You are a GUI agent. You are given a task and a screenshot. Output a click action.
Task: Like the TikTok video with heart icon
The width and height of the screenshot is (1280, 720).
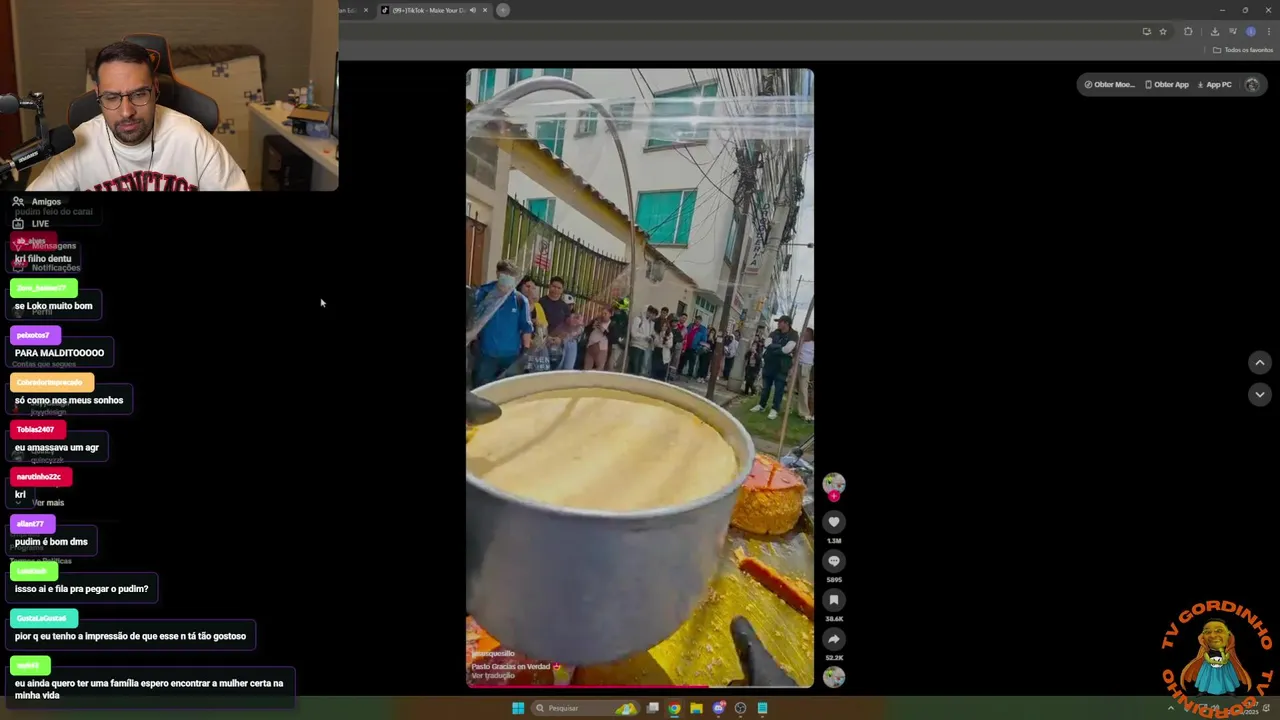click(x=834, y=522)
